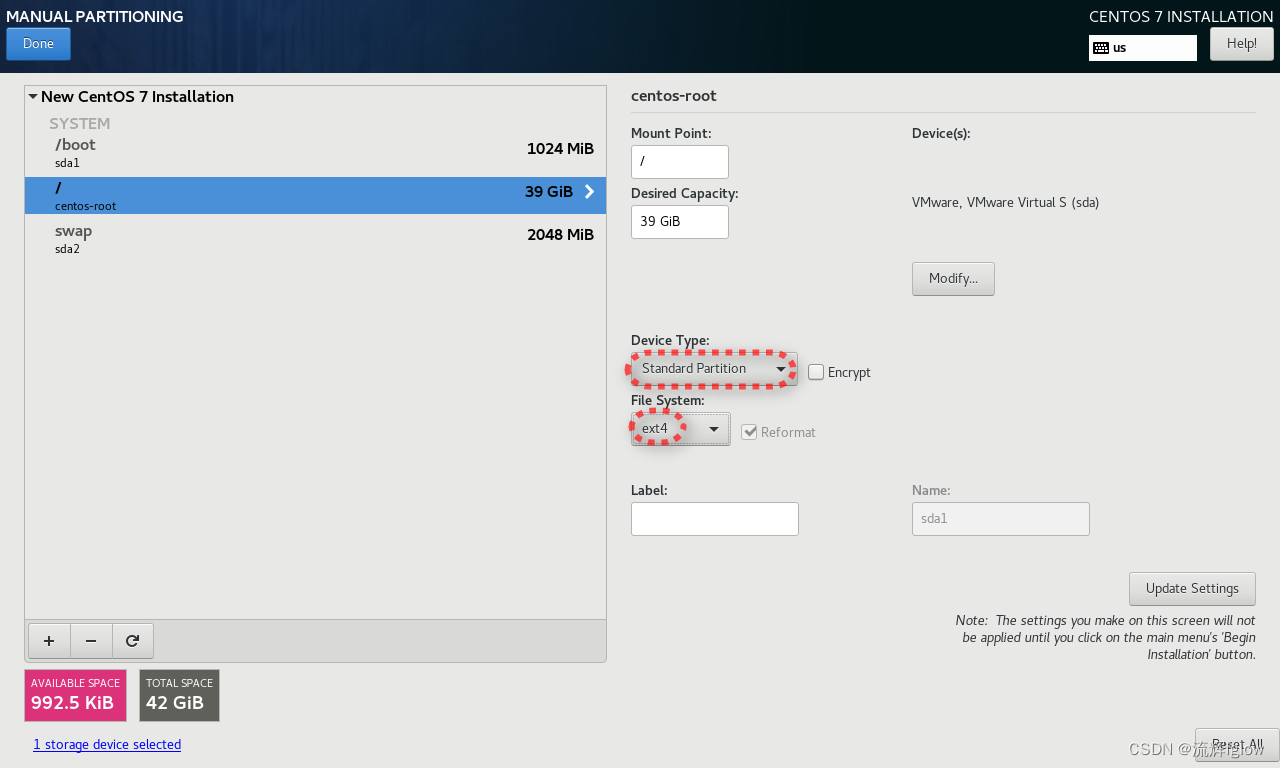This screenshot has height=768, width=1280.
Task: Click the 2048 MiB size of swap
Action: (560, 235)
